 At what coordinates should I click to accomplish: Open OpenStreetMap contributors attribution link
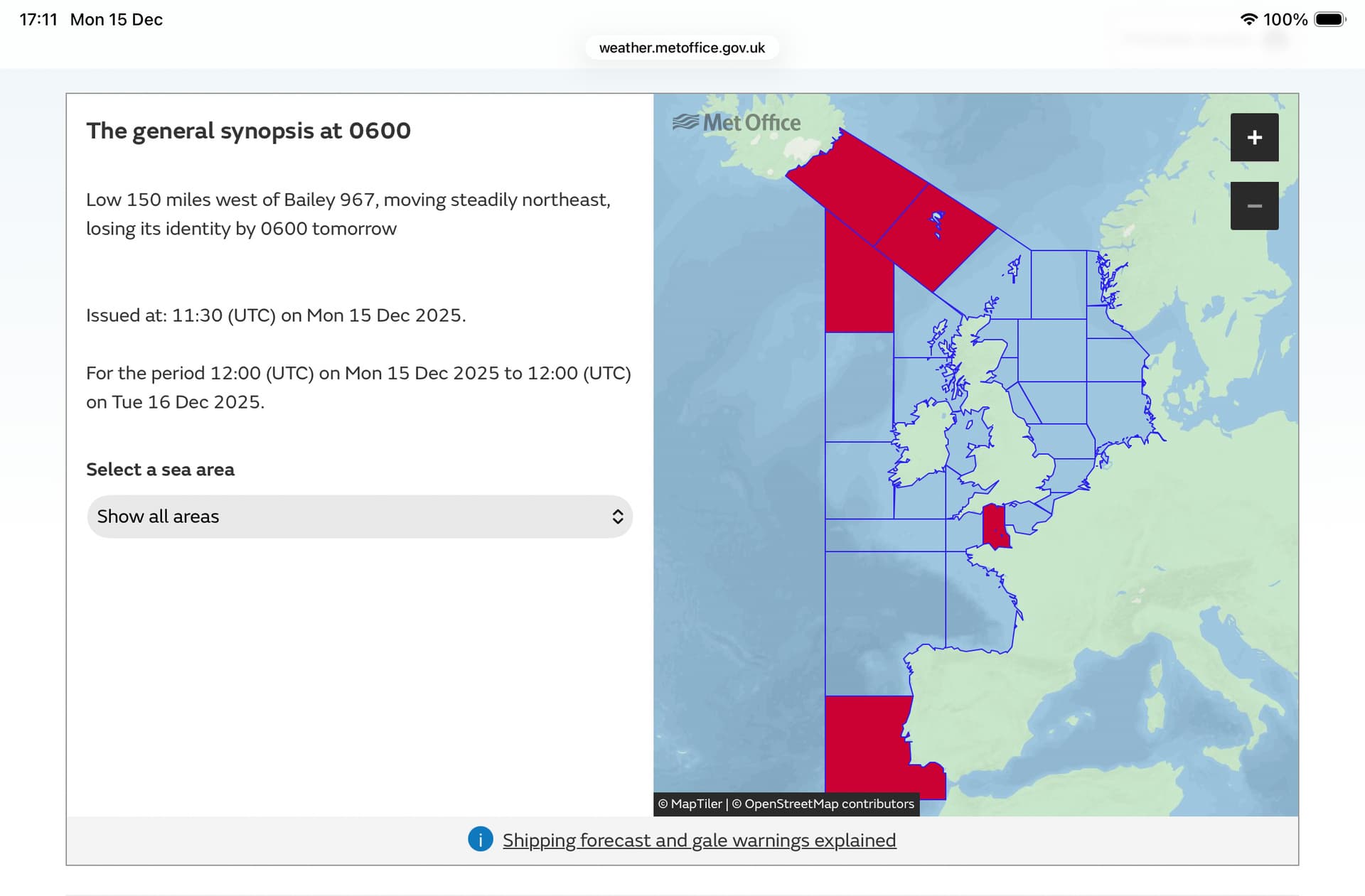(x=829, y=804)
